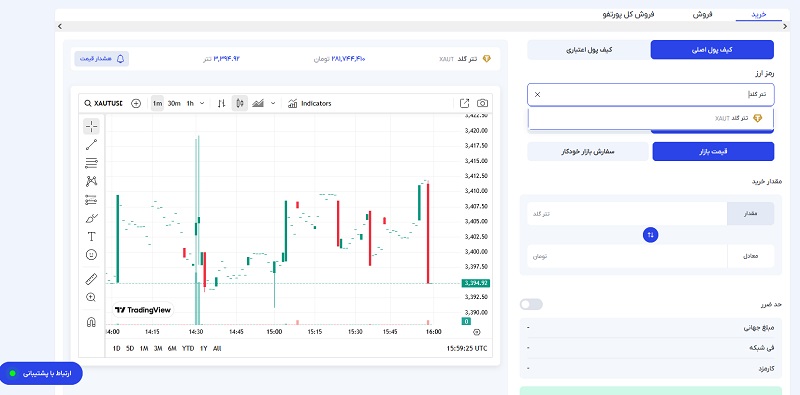Click the هشدار قیمت price alert button
Screen dimensions: 800x395
coord(102,59)
